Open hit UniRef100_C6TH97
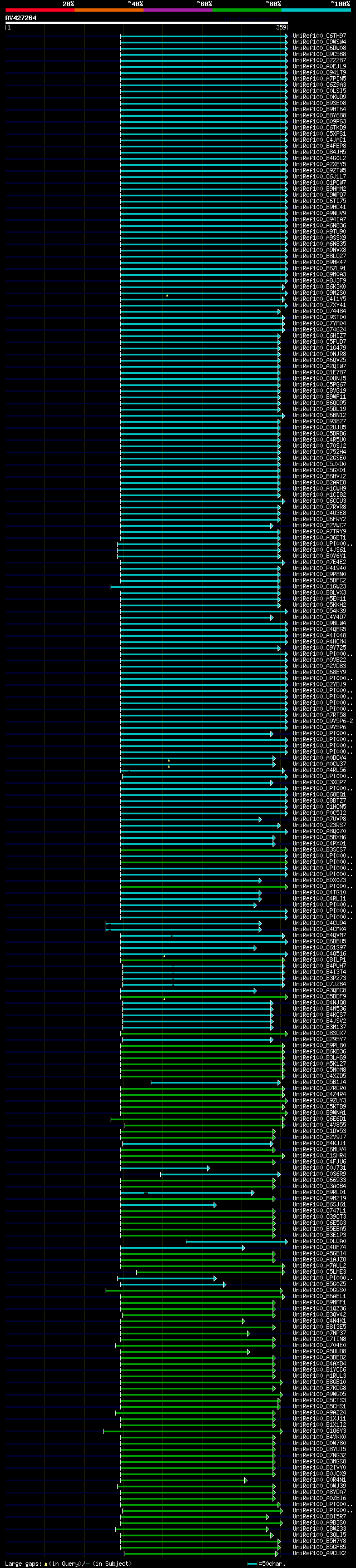 [319, 36]
